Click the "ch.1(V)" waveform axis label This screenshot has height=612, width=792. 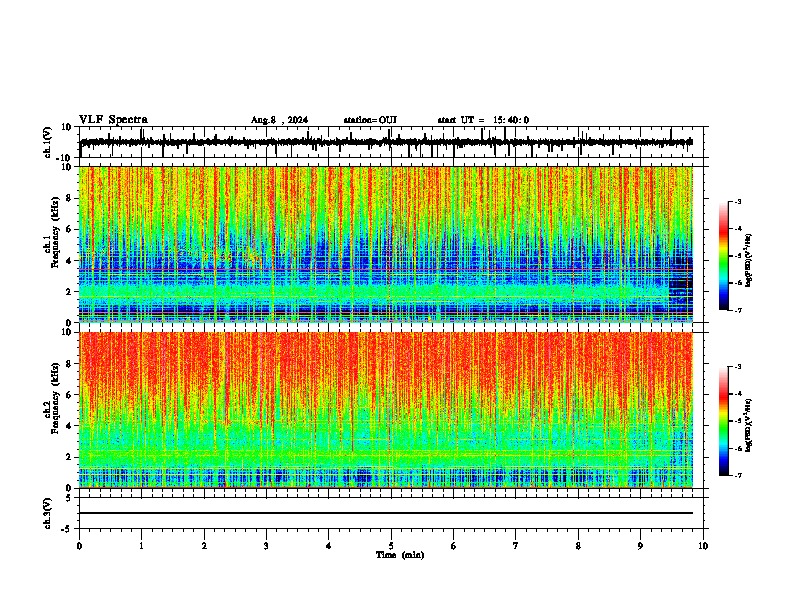coord(48,142)
